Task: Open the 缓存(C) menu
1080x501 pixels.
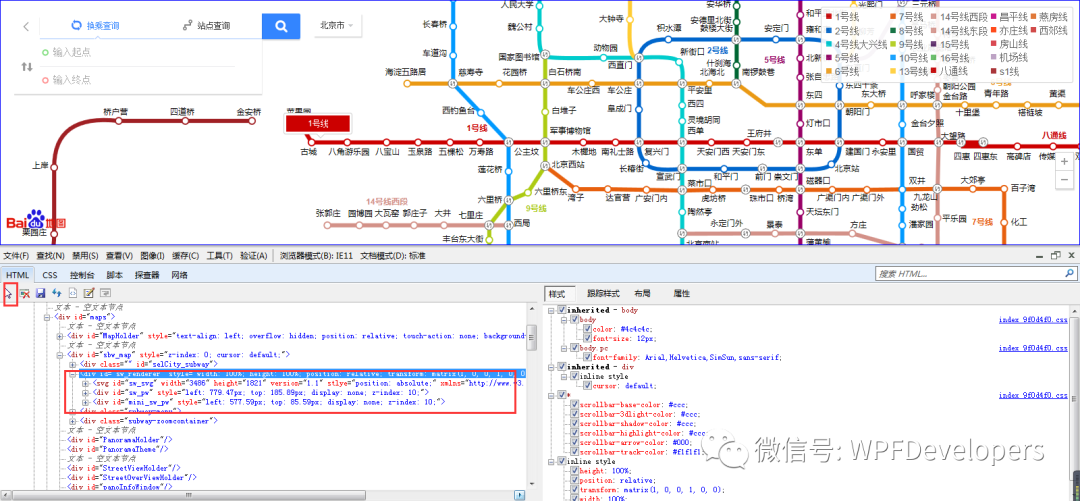Action: point(186,256)
